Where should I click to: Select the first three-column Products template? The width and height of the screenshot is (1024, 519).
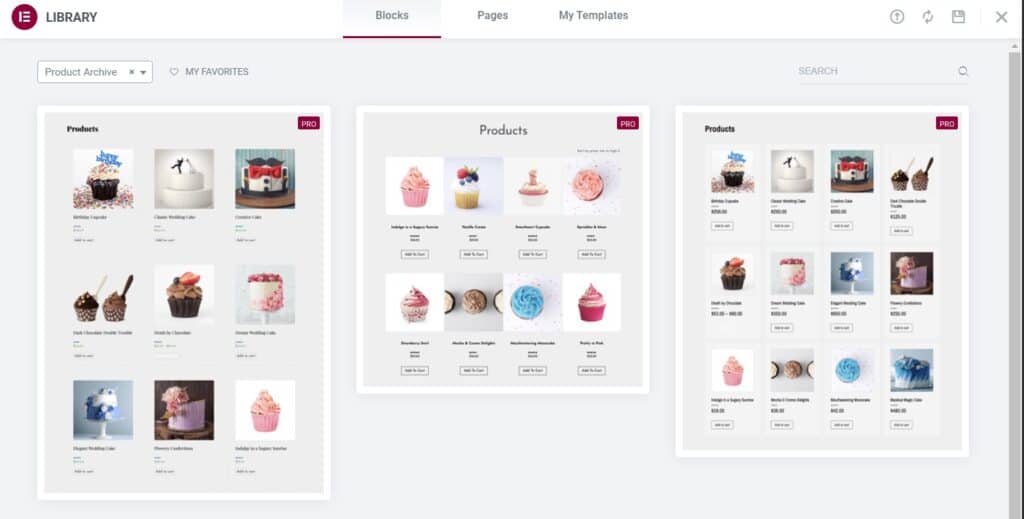point(184,303)
